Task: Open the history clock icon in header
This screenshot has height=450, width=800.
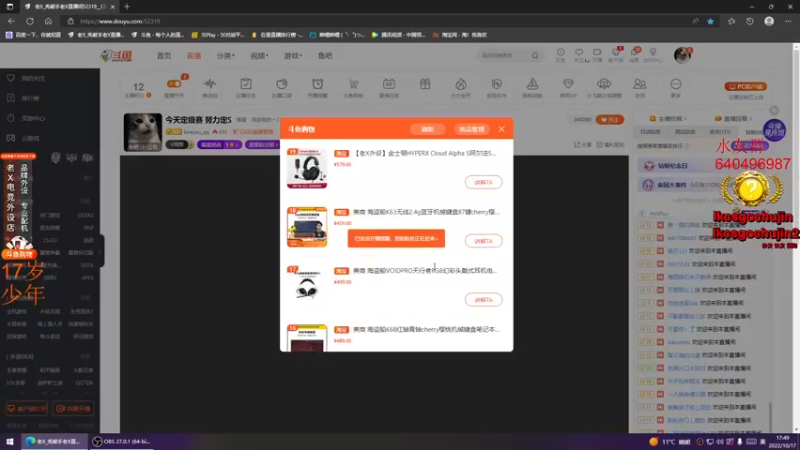Action: pos(560,53)
